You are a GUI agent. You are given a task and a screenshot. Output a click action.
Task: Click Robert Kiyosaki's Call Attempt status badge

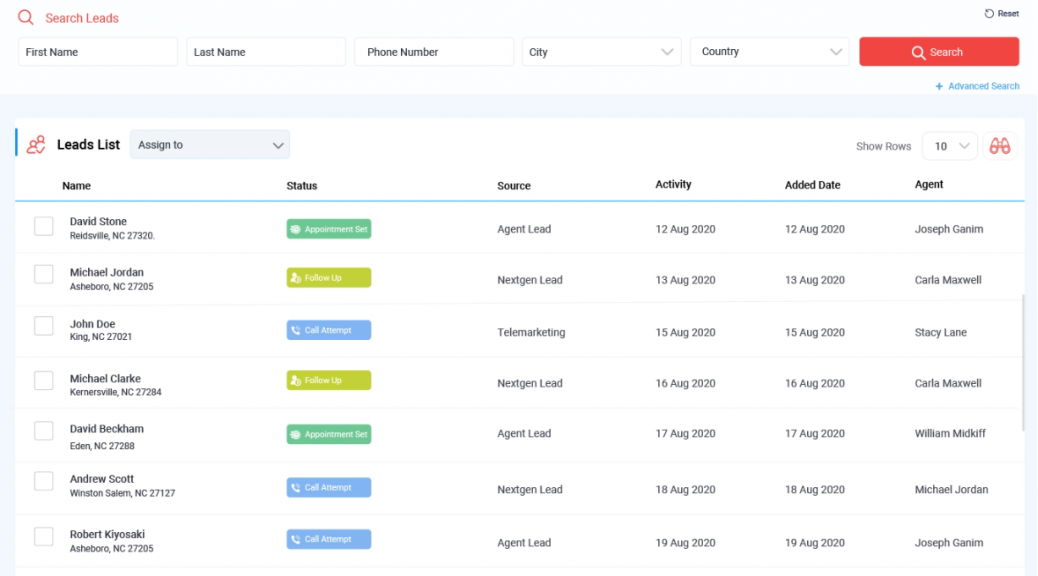click(x=328, y=539)
